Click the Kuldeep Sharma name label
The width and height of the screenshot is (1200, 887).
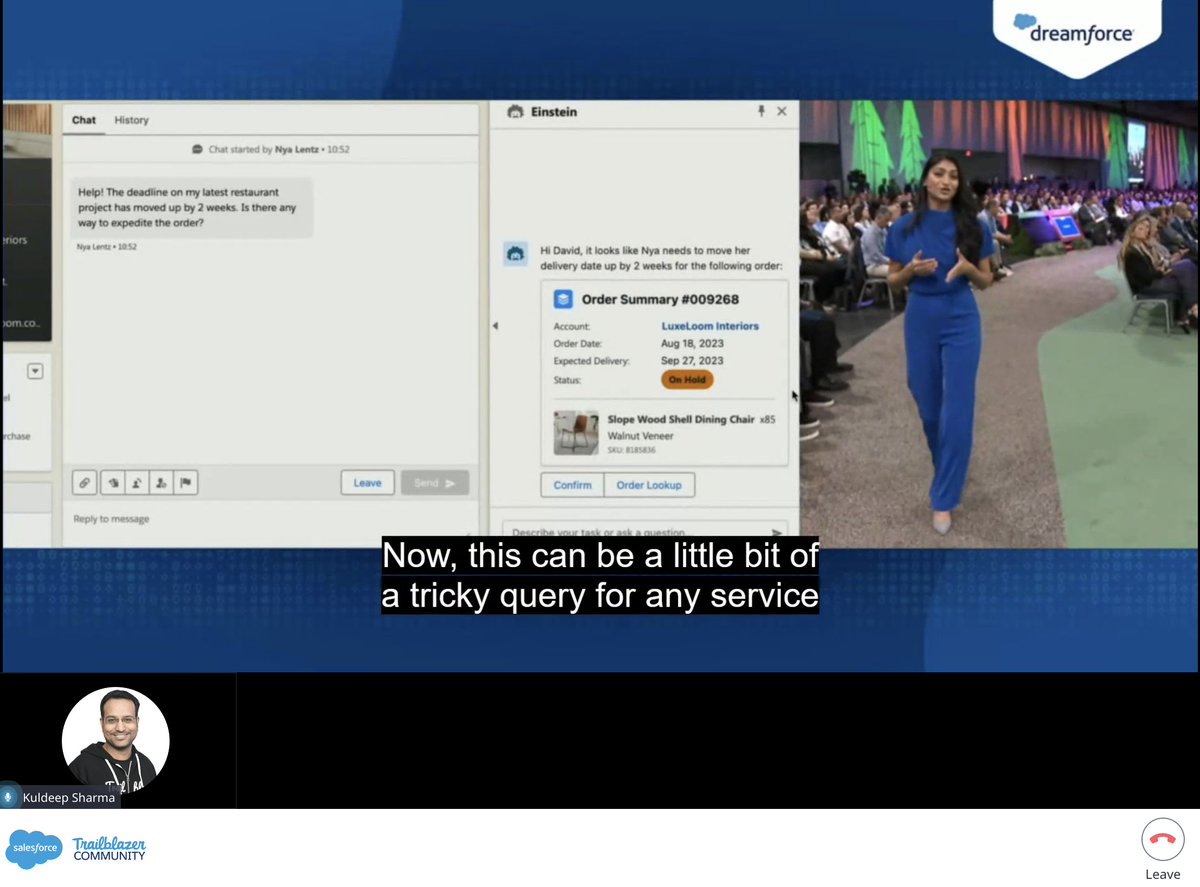[x=69, y=798]
